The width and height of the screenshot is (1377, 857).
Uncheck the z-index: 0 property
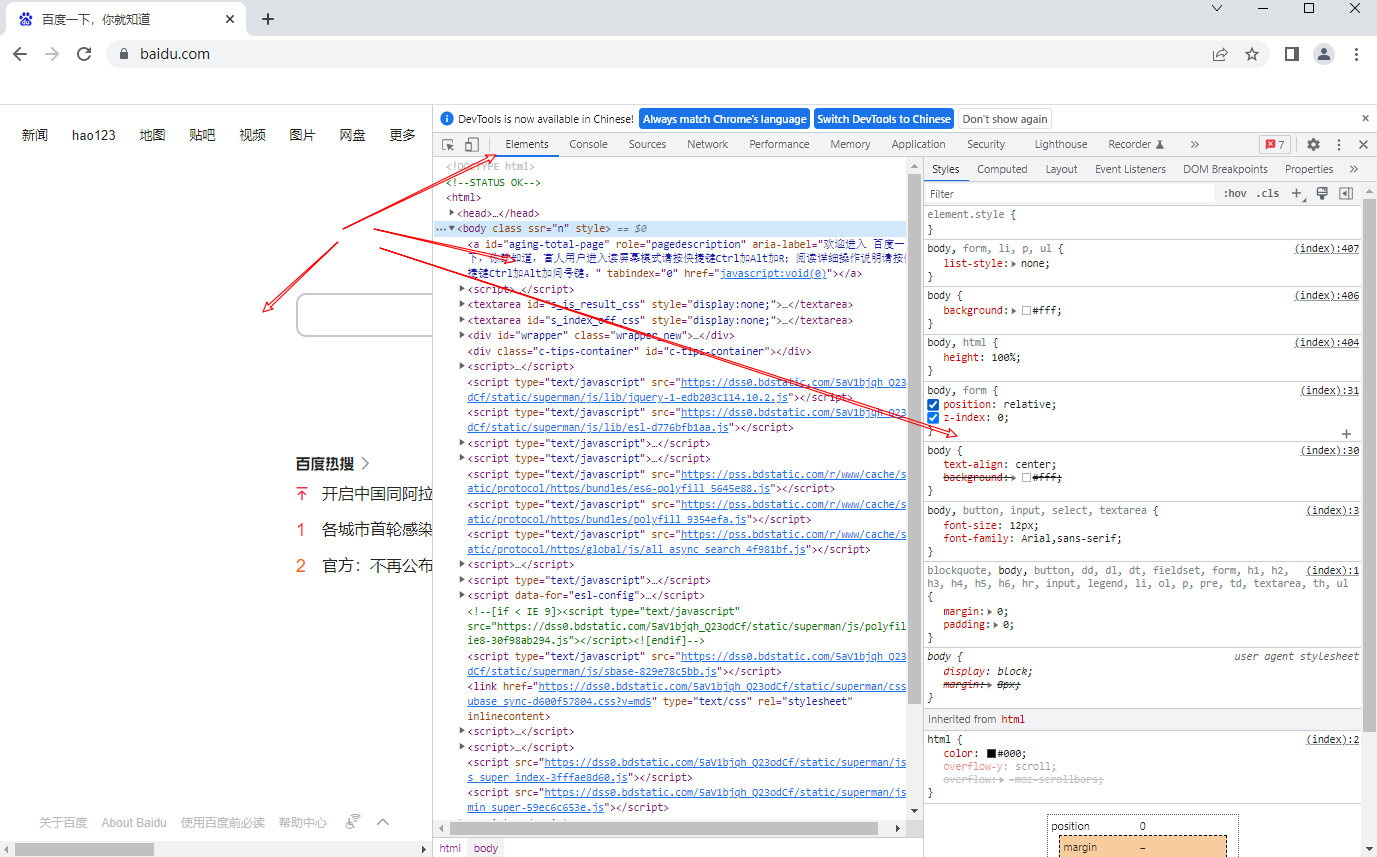[x=933, y=418]
